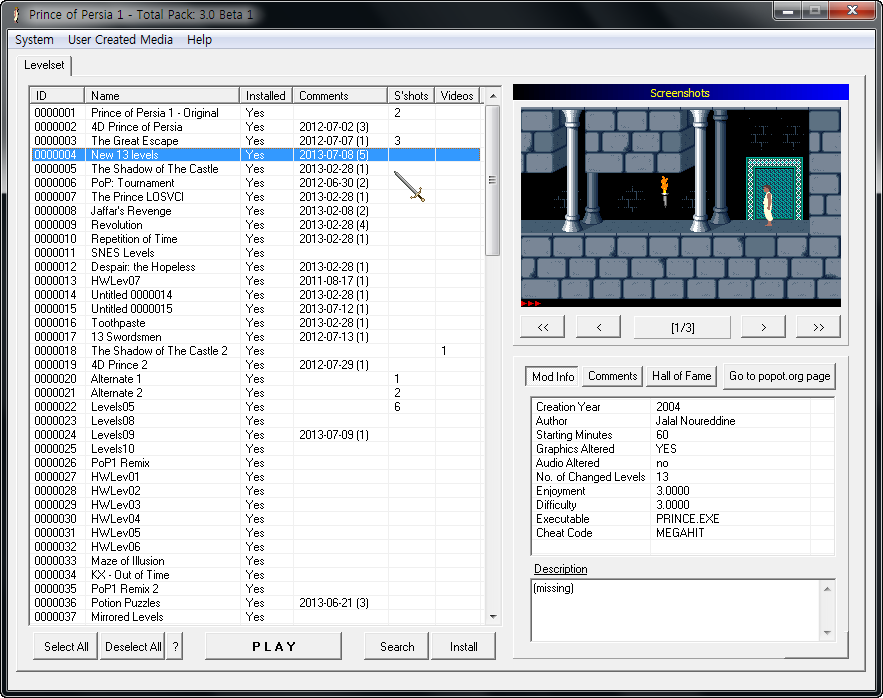Select the '4D Prince 2' levelset
Viewport: 883px width, 698px height.
(256, 365)
